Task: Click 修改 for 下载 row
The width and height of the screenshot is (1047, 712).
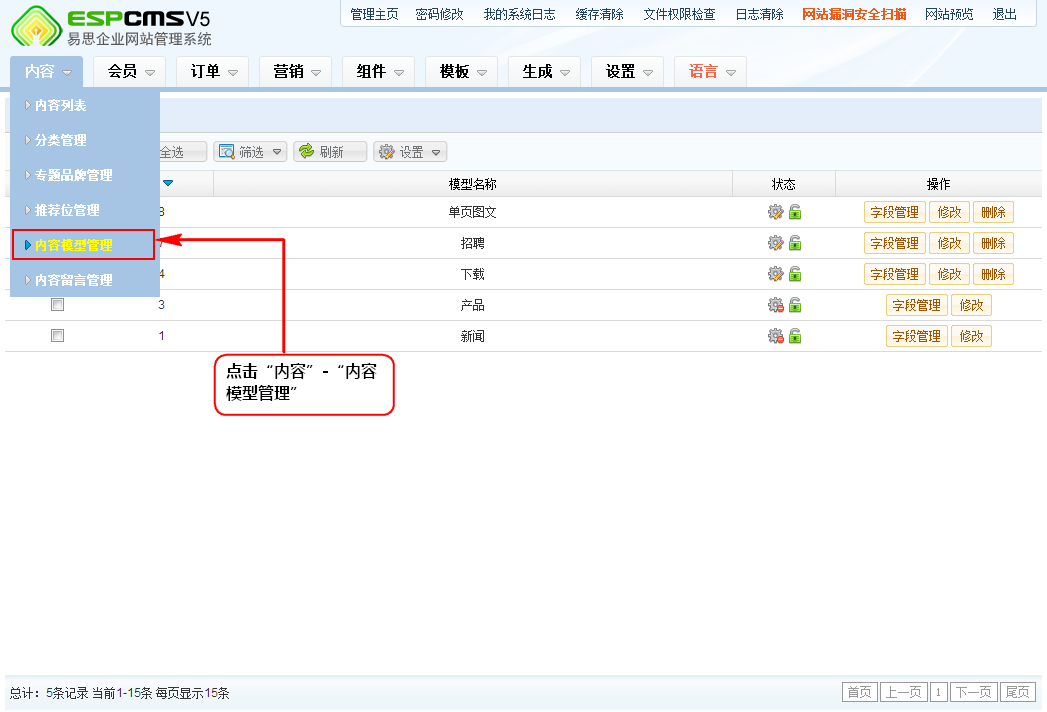Action: pos(949,274)
